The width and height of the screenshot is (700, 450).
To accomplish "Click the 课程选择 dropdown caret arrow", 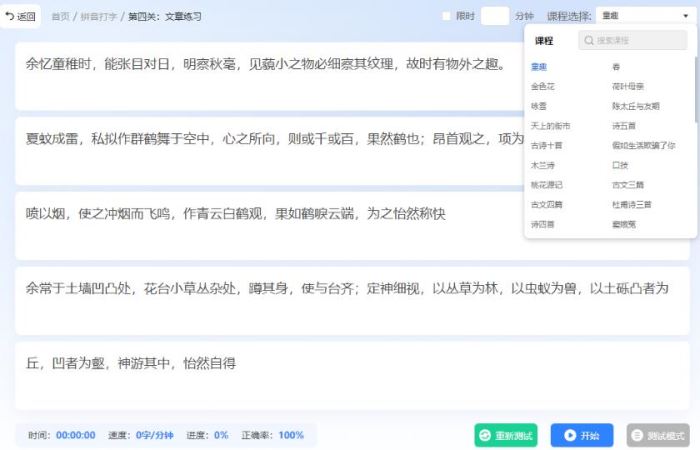I will pos(685,16).
